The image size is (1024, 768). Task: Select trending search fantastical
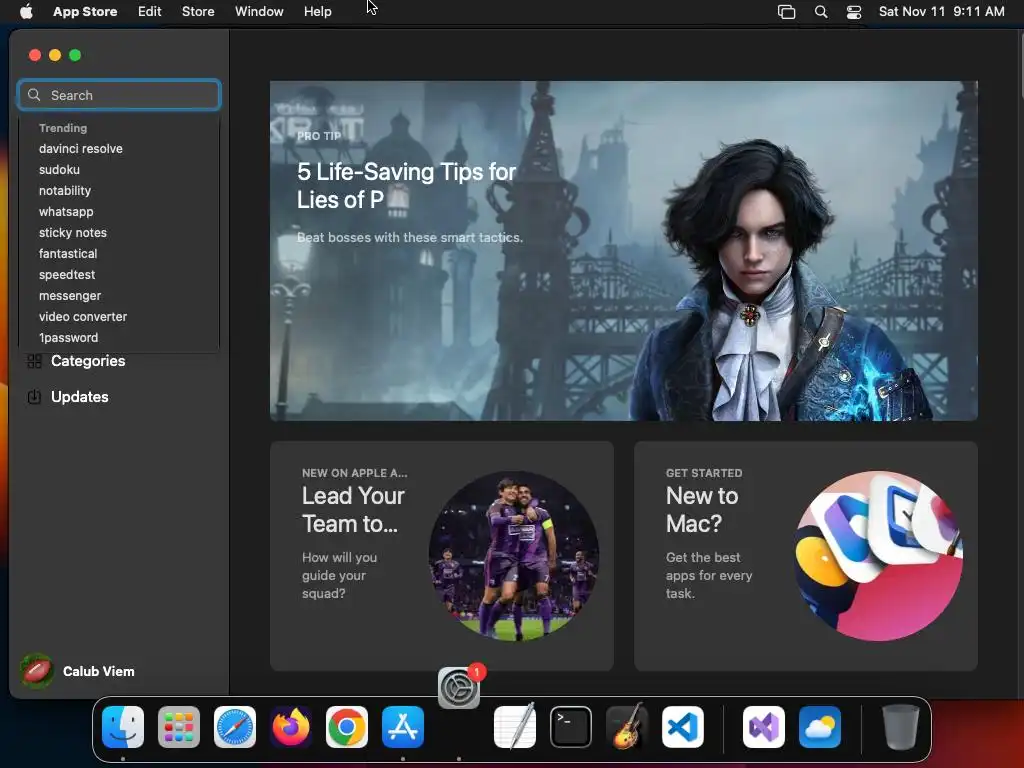[68, 253]
